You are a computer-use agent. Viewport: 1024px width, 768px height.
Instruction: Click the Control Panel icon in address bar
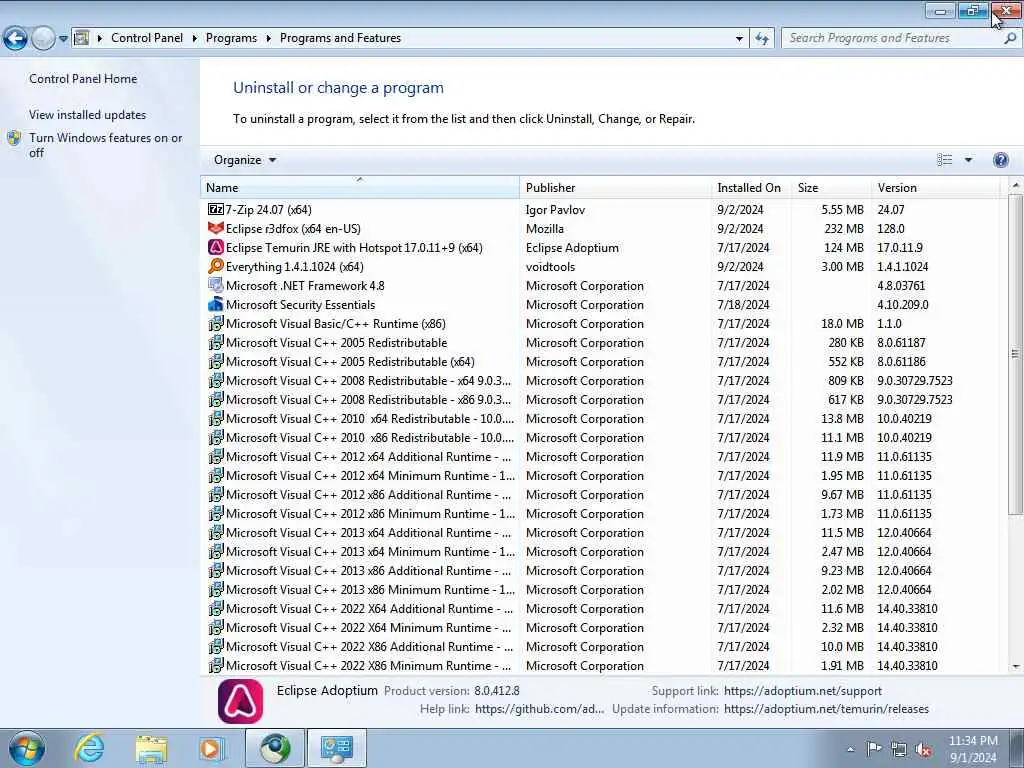(82, 38)
